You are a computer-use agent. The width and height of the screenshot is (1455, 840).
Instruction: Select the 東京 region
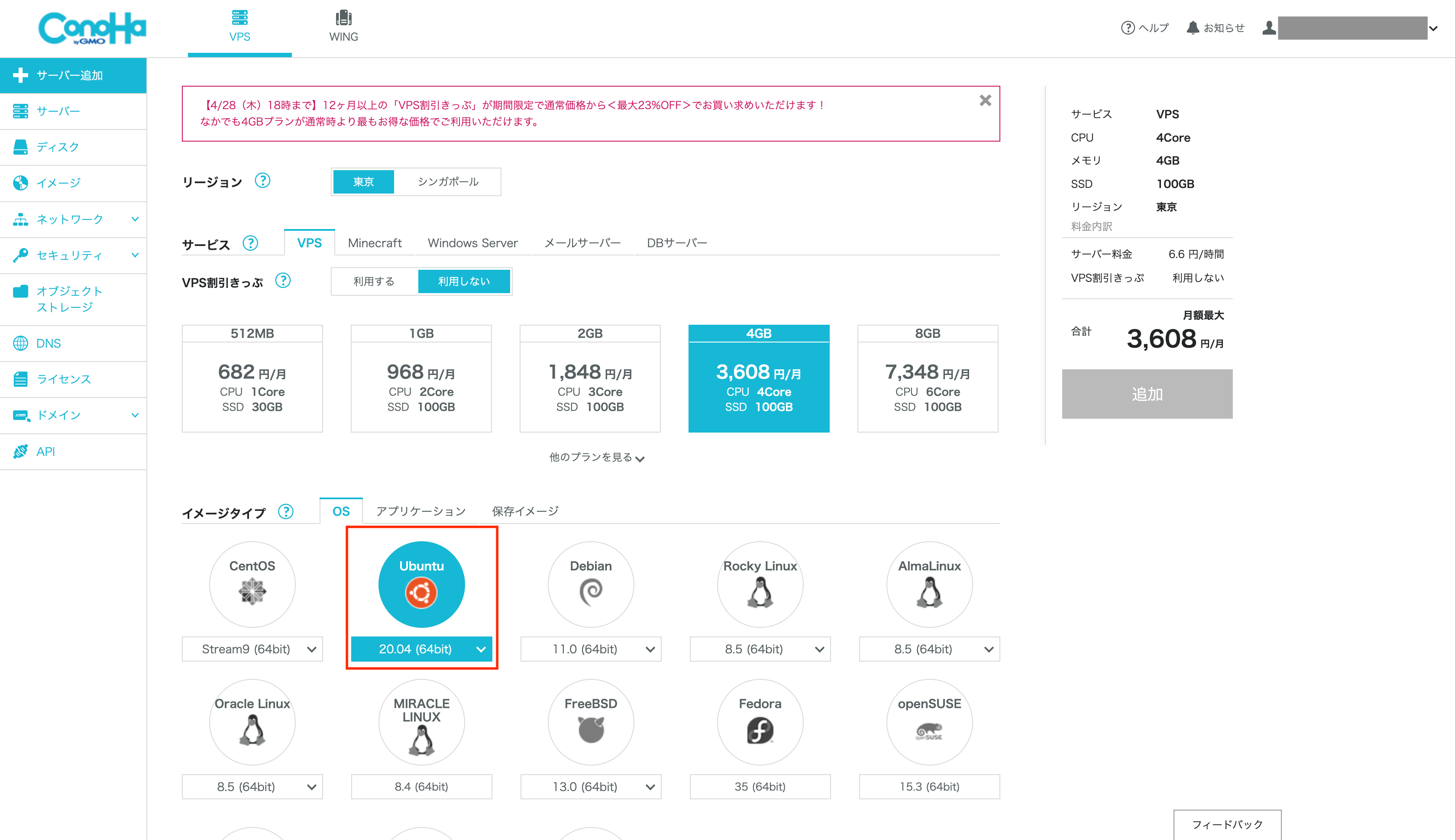(363, 182)
